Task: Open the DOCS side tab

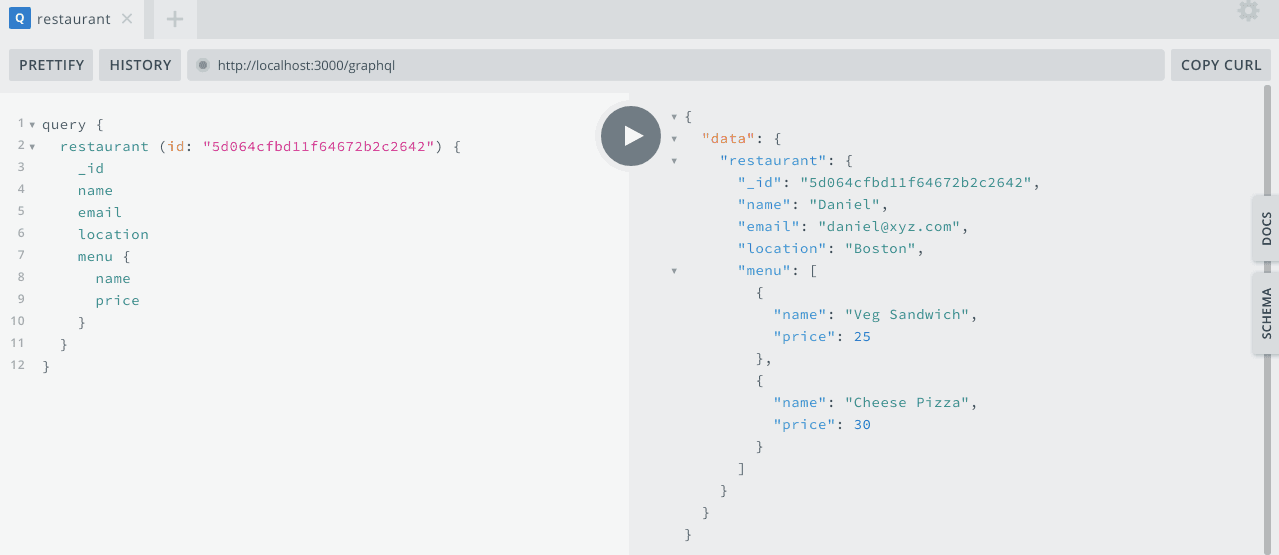Action: [1266, 229]
